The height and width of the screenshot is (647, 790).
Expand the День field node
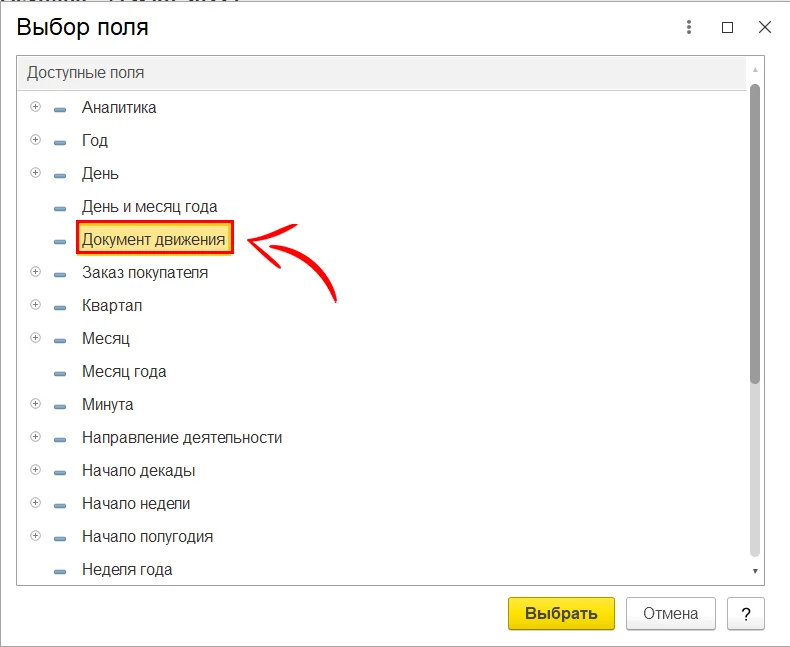[36, 173]
